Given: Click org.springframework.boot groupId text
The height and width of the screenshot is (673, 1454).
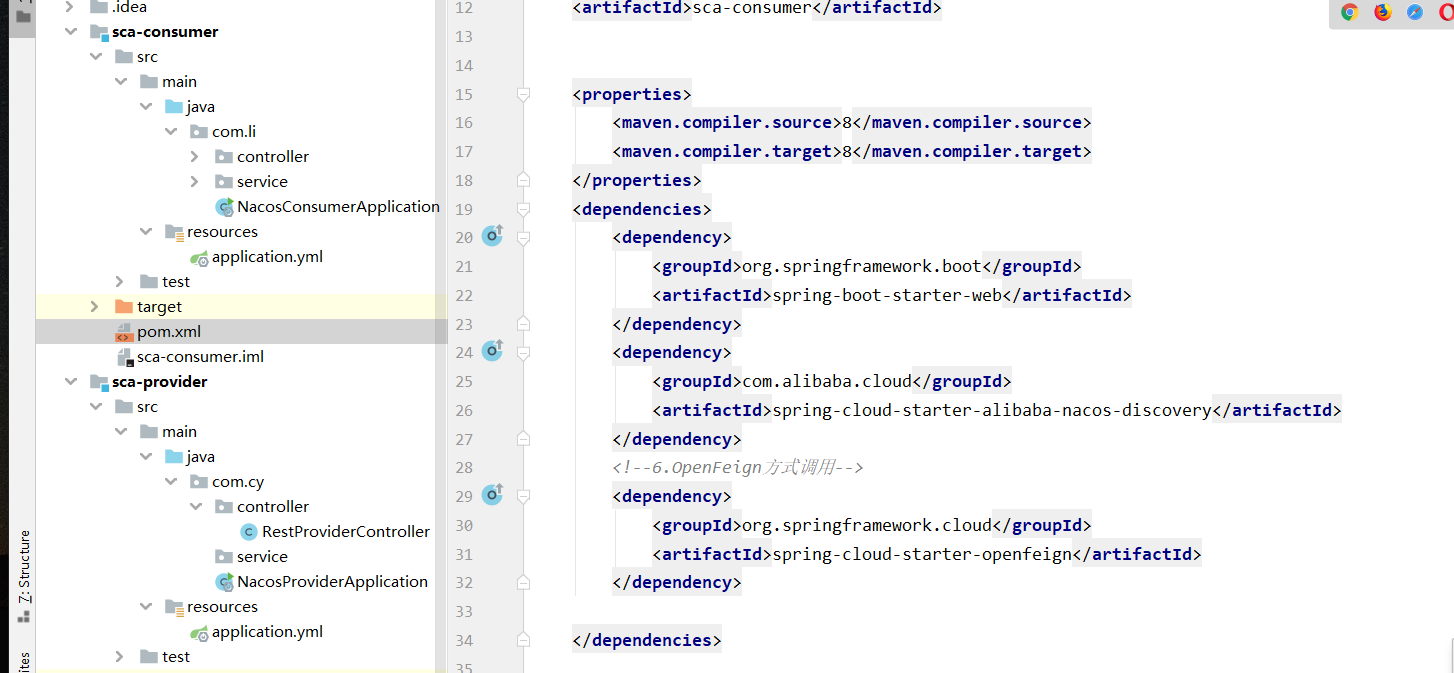Looking at the screenshot, I should (x=862, y=266).
